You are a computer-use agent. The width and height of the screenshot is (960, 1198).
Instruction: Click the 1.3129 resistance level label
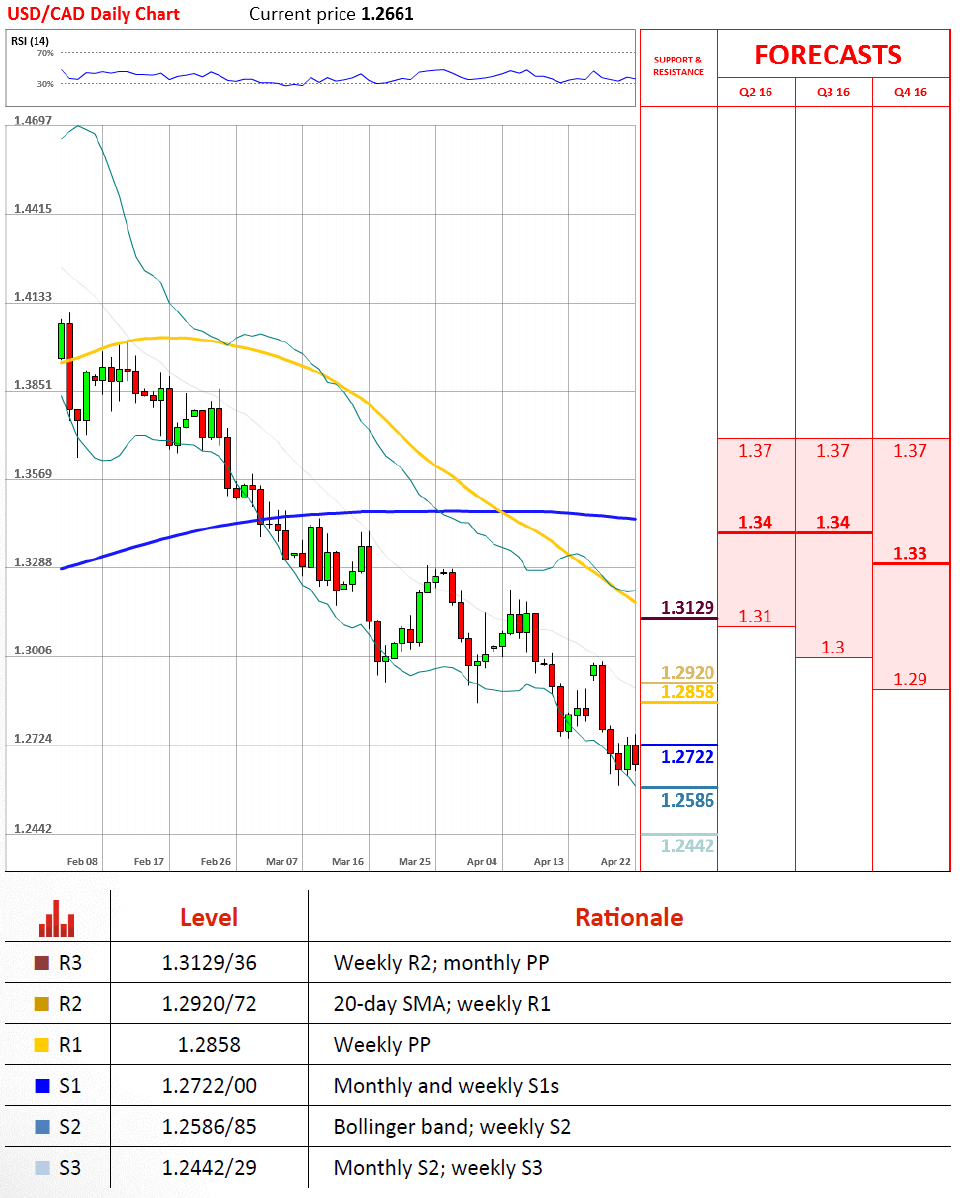pos(687,607)
